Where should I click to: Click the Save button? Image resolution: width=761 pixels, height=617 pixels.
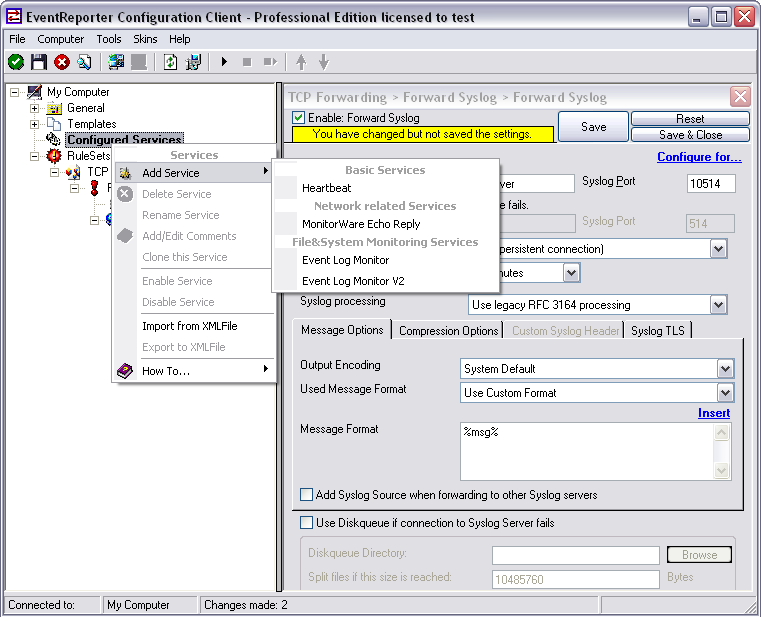594,127
